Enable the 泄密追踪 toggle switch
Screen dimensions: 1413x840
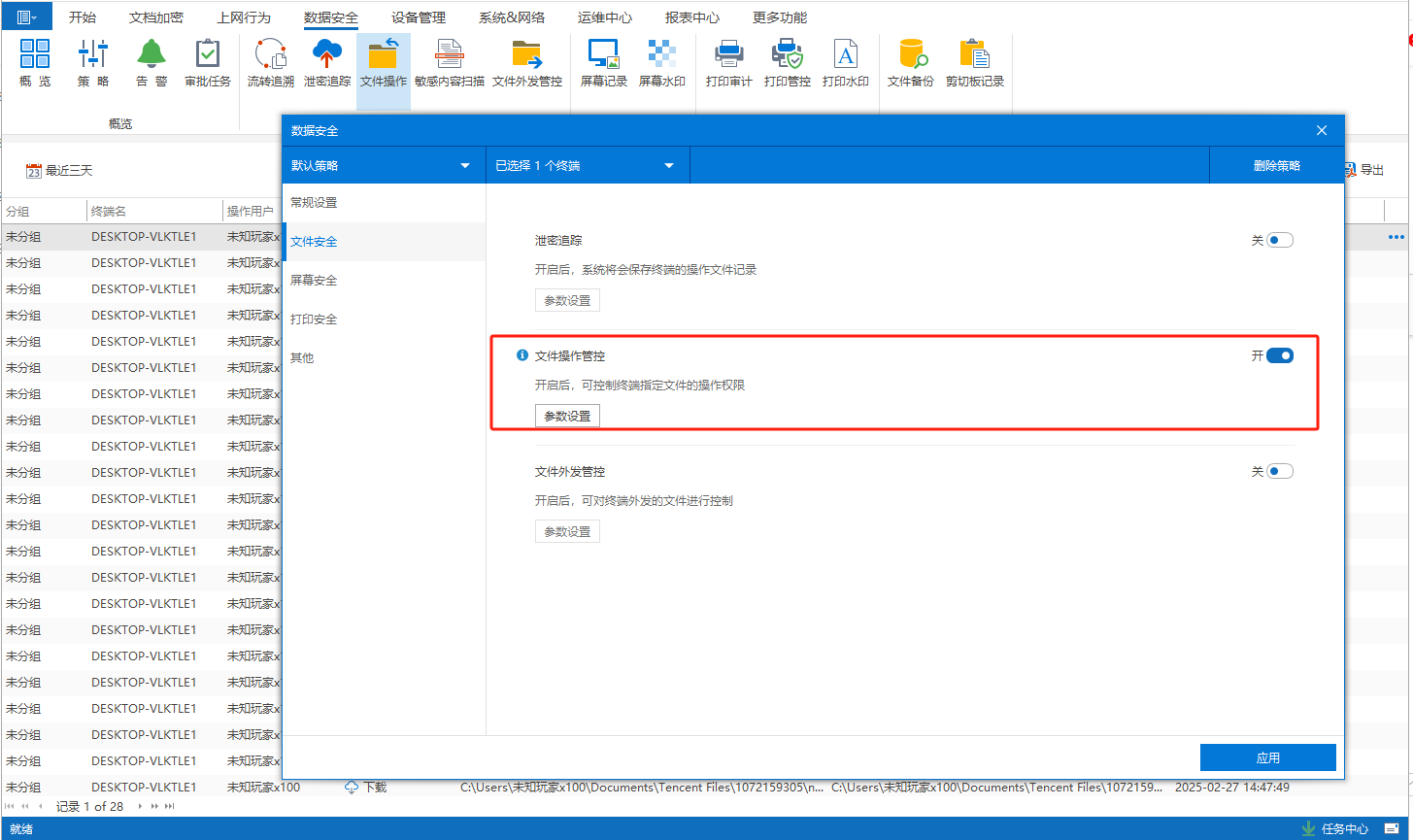click(1280, 241)
